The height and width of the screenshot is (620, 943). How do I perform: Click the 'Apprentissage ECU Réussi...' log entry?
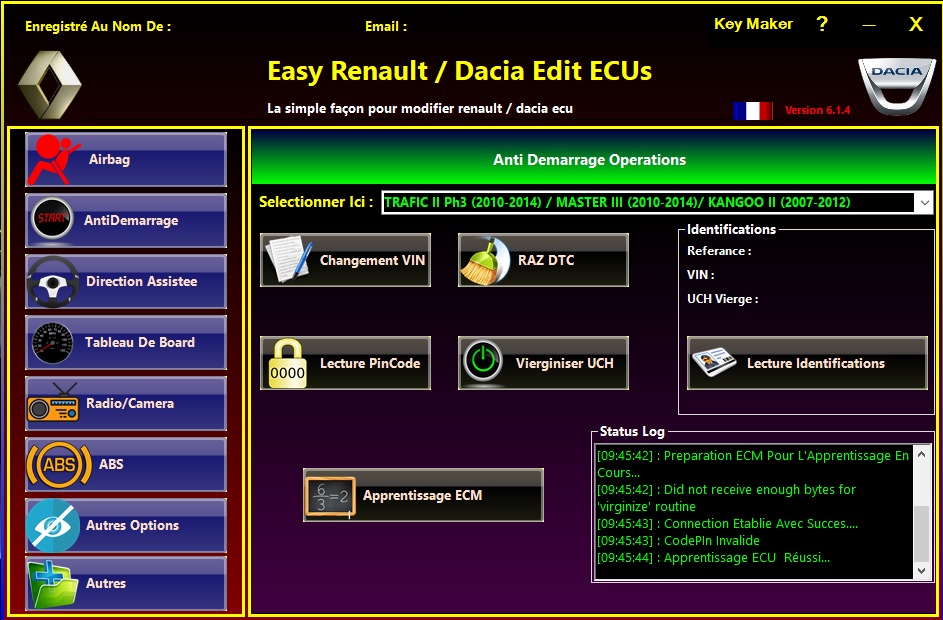(713, 557)
